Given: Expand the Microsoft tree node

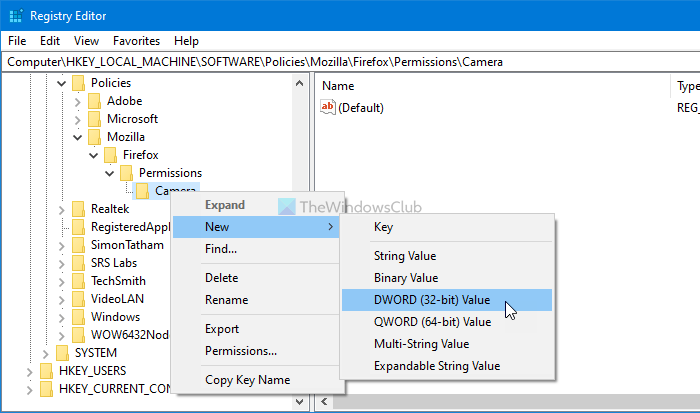Looking at the screenshot, I should pyautogui.click(x=78, y=120).
